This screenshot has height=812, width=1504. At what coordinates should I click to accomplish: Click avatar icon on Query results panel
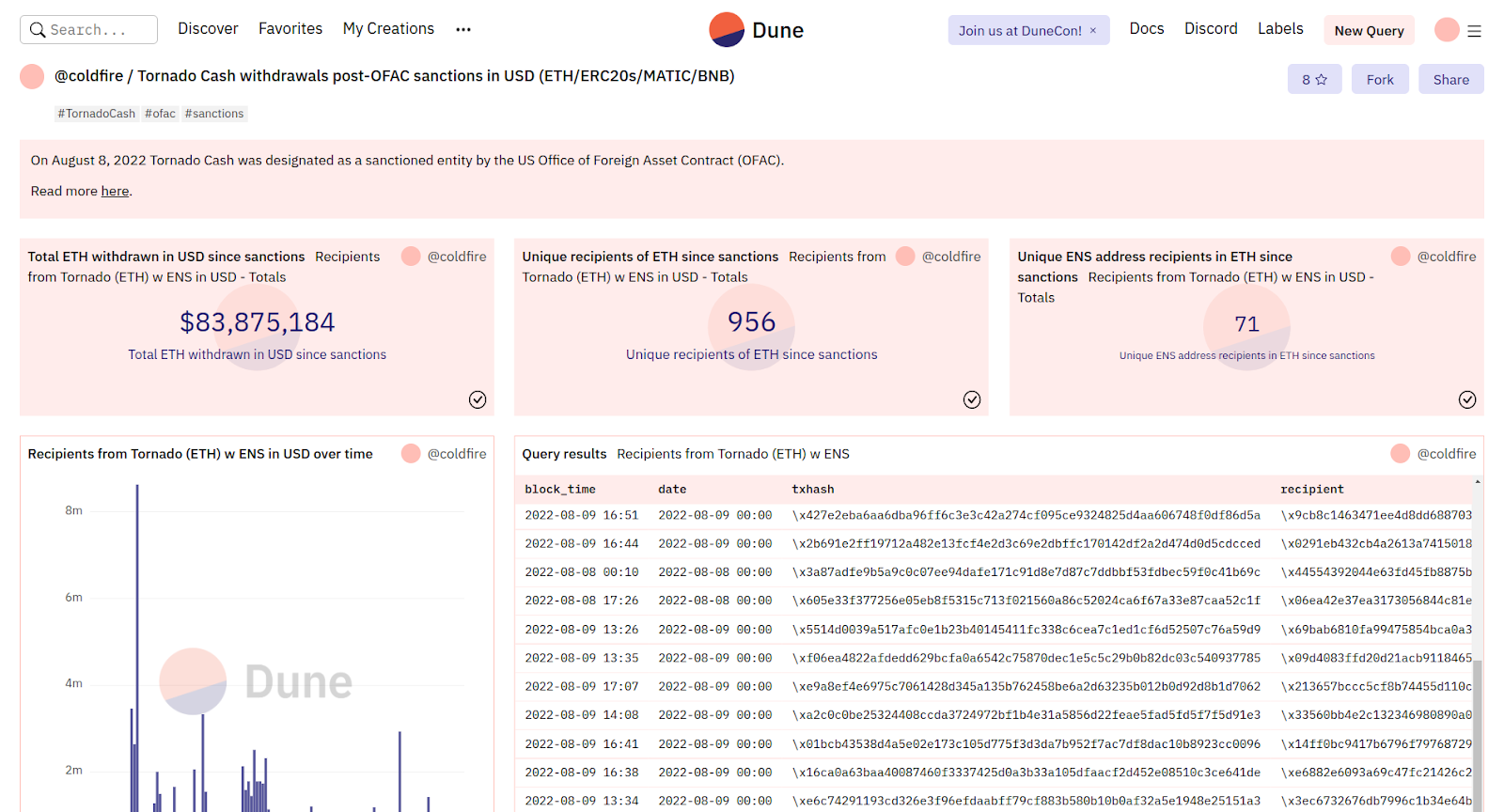[x=1401, y=454]
